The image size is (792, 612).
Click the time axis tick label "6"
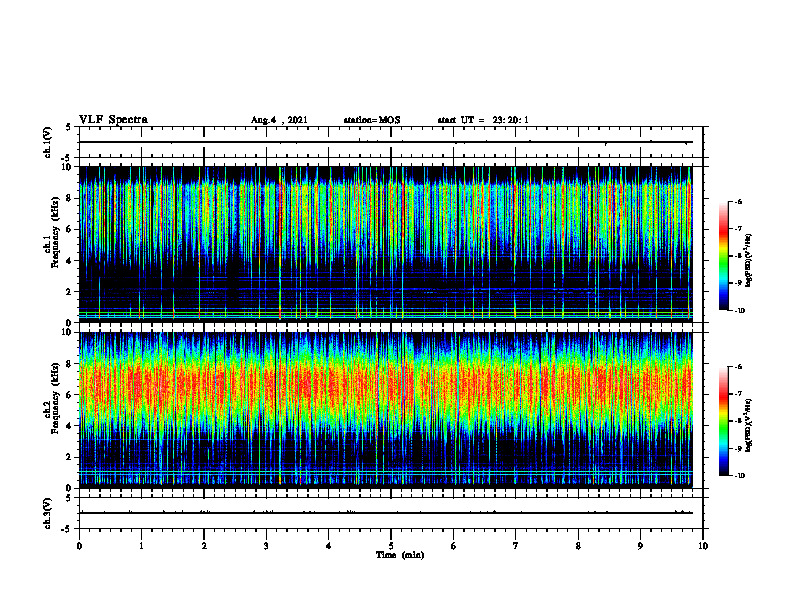tap(454, 546)
